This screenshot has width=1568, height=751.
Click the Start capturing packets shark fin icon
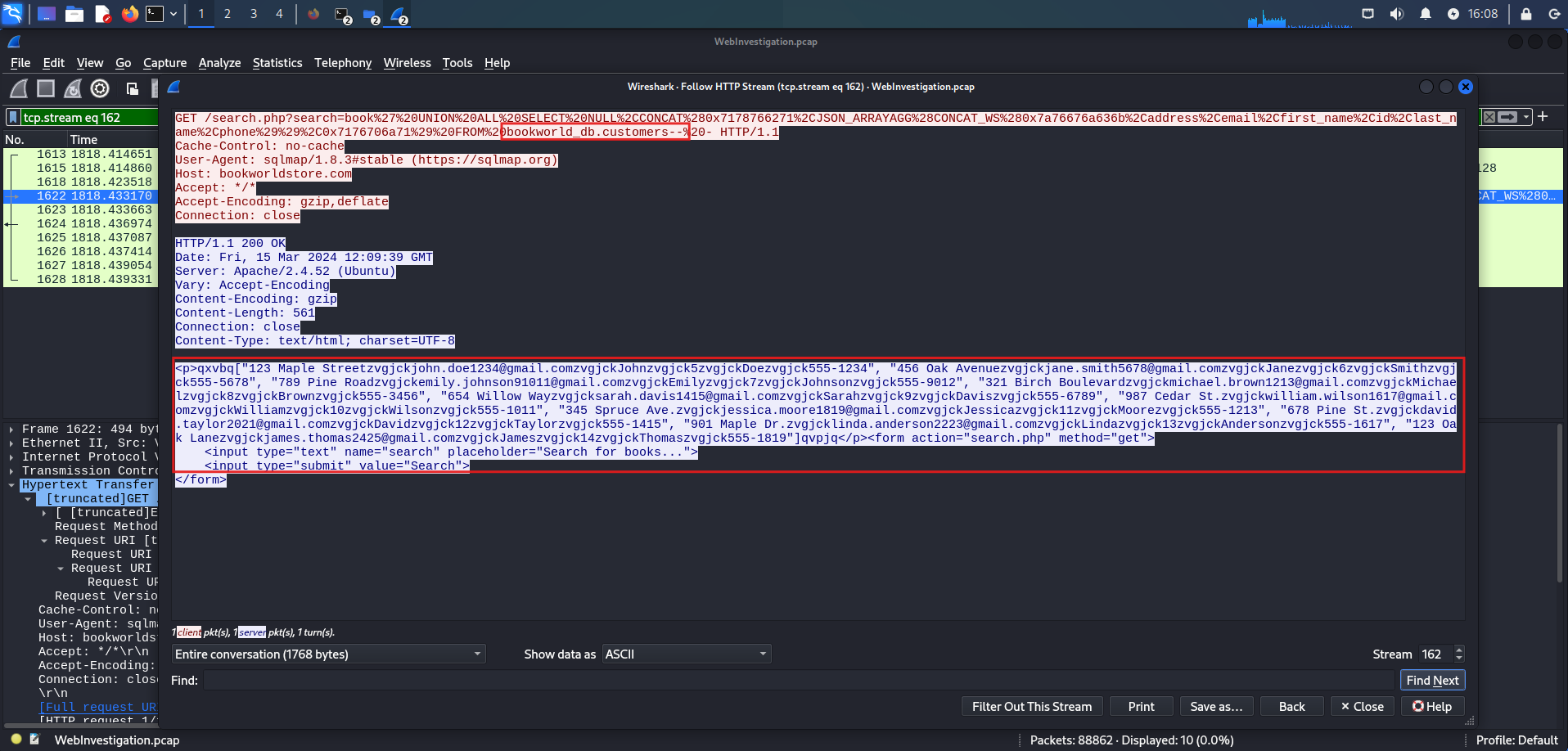[19, 88]
